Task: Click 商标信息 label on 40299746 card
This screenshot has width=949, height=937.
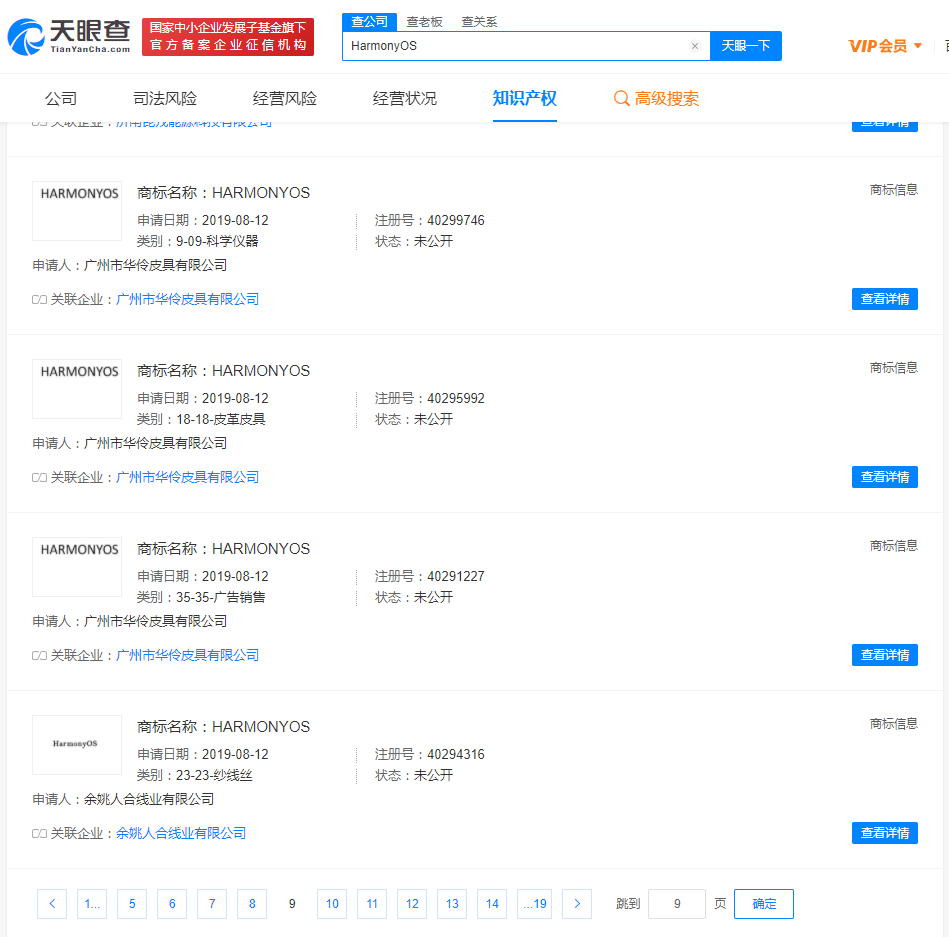Action: pos(893,190)
